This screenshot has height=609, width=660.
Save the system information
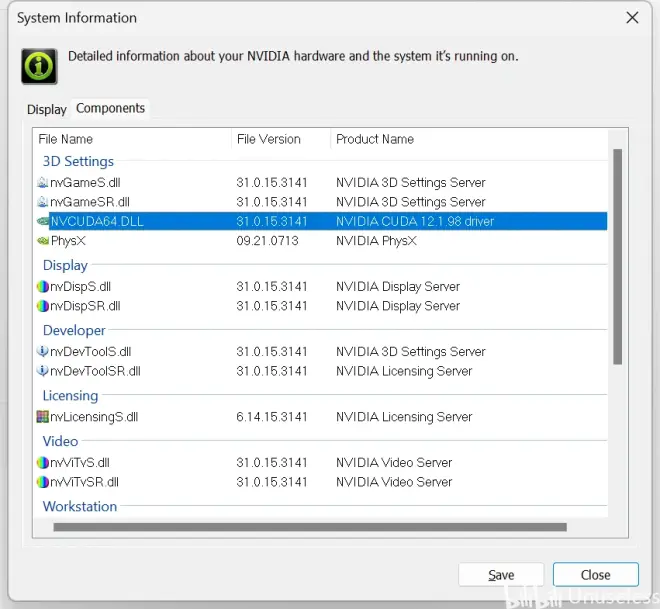(x=501, y=574)
